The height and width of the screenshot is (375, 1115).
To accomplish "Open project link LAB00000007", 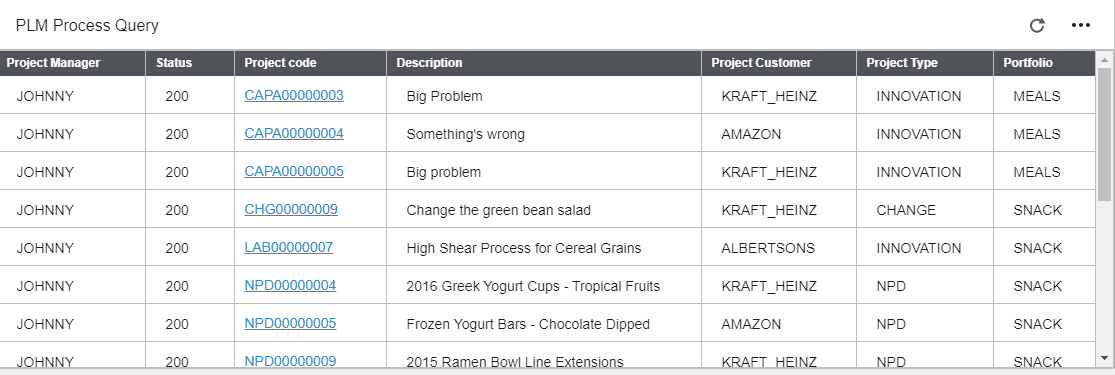I will coord(289,247).
